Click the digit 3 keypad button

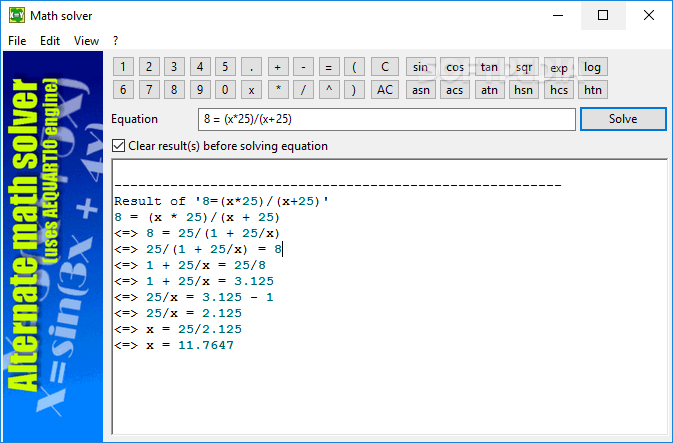pyautogui.click(x=174, y=67)
